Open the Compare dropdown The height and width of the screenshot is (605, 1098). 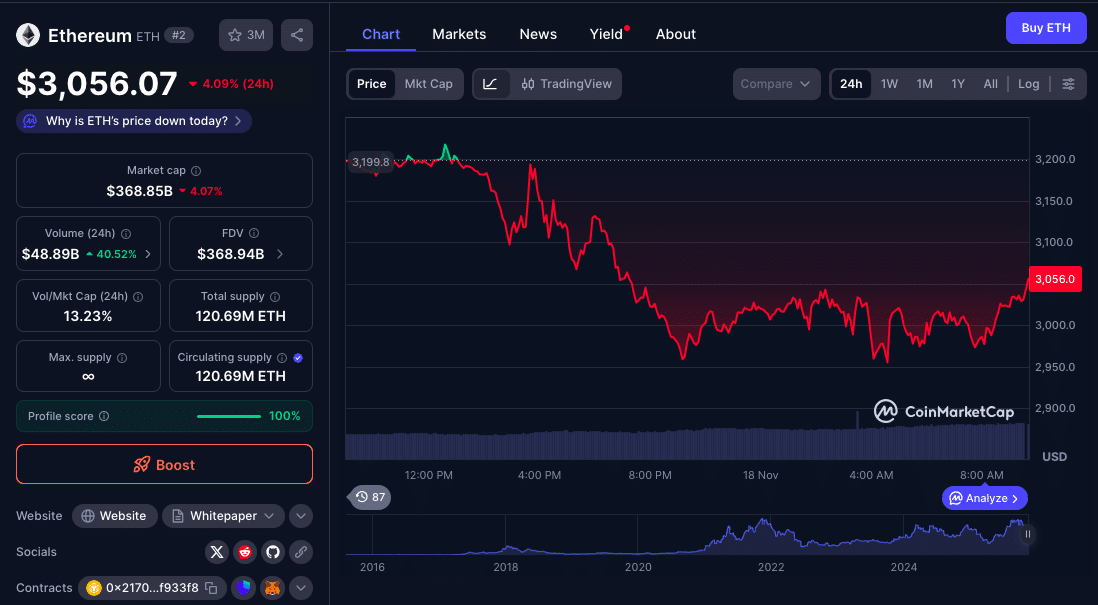(x=776, y=84)
